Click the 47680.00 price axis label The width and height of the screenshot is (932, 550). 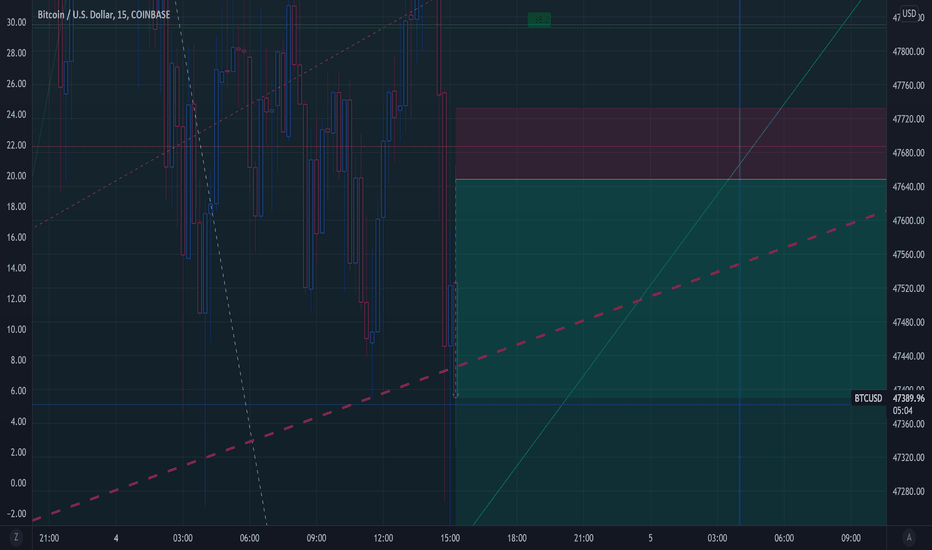pyautogui.click(x=908, y=153)
